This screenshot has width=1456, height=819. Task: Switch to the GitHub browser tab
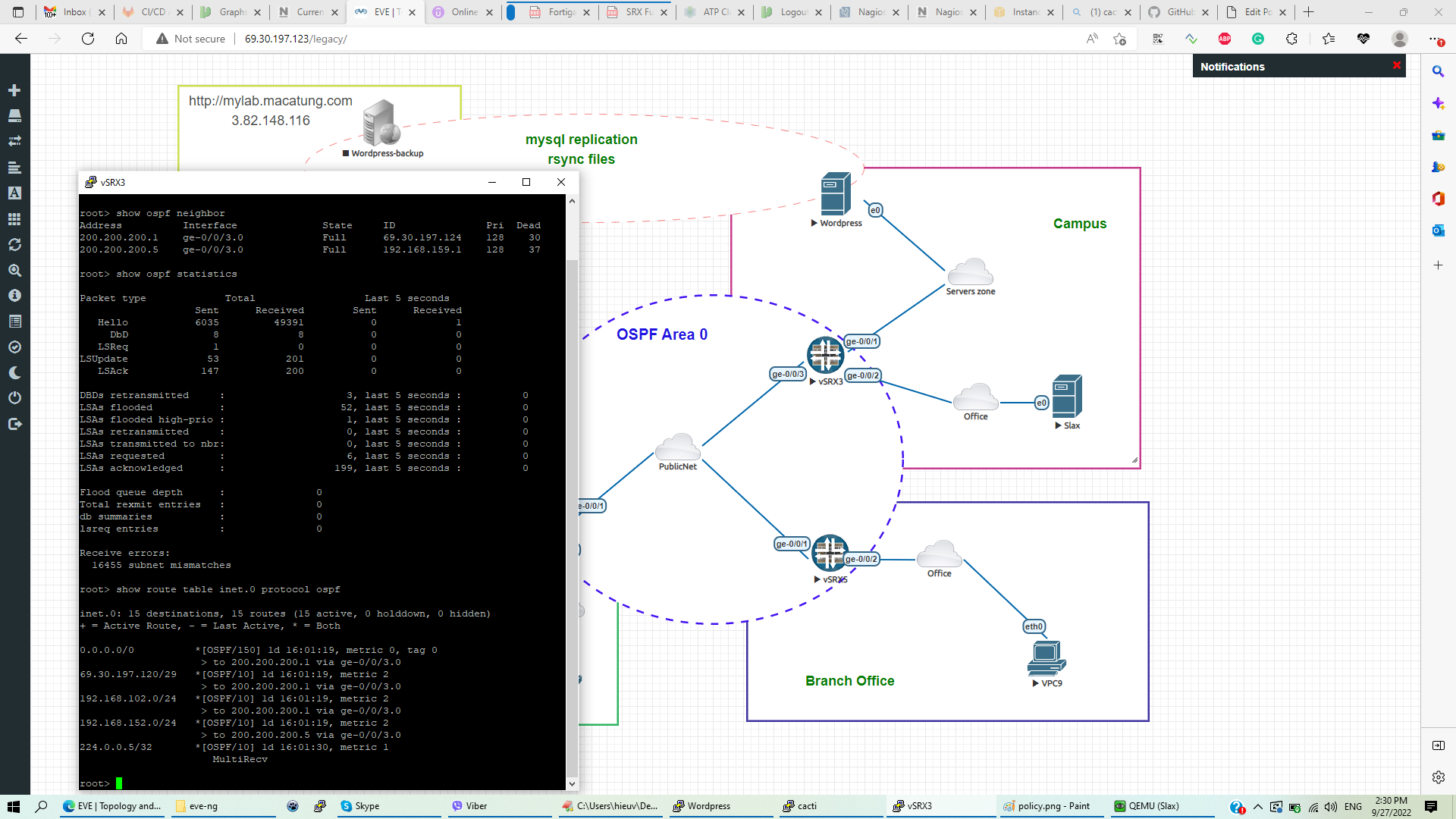click(1179, 12)
